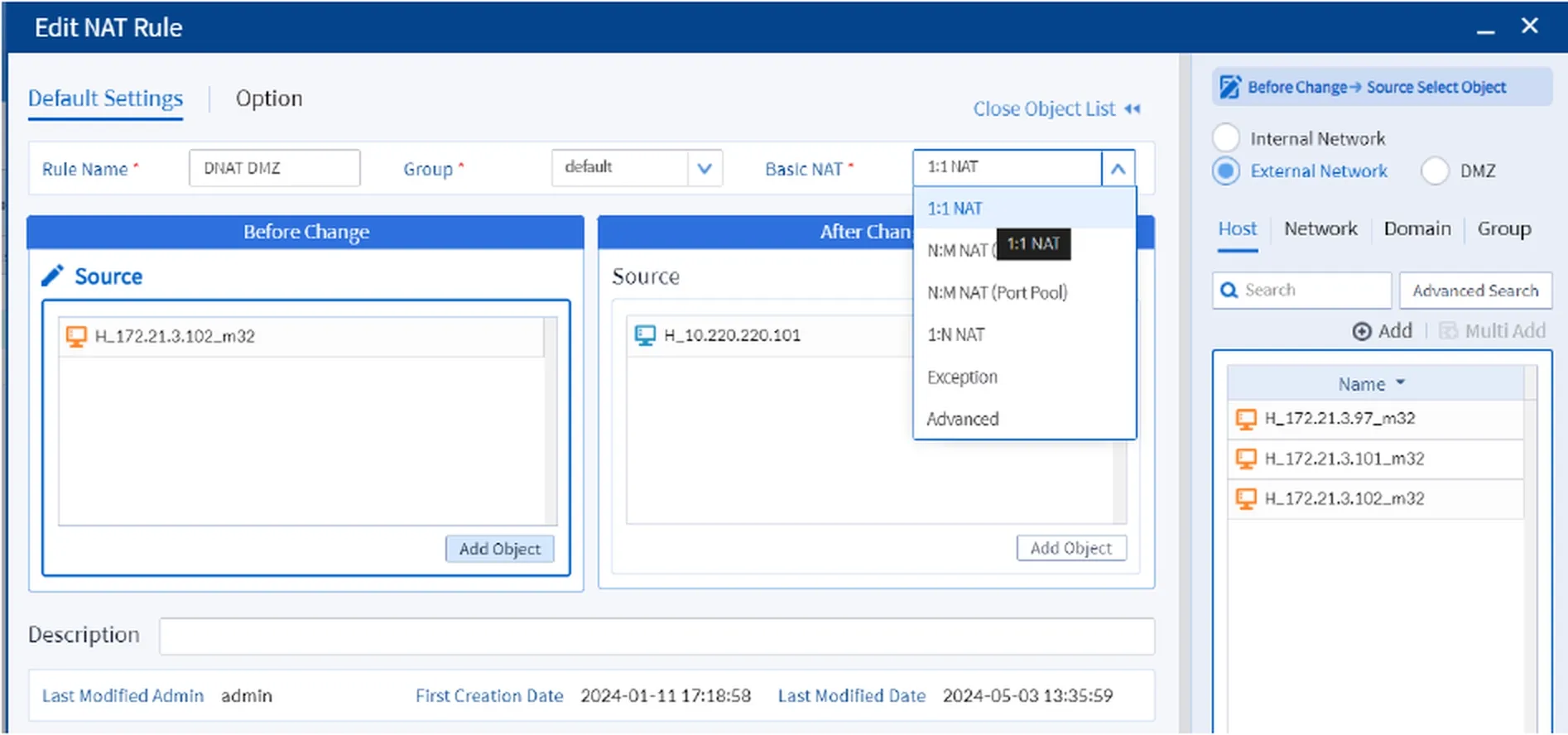Click Add Object under Before Change Source
This screenshot has width=1568, height=735.
[x=500, y=549]
